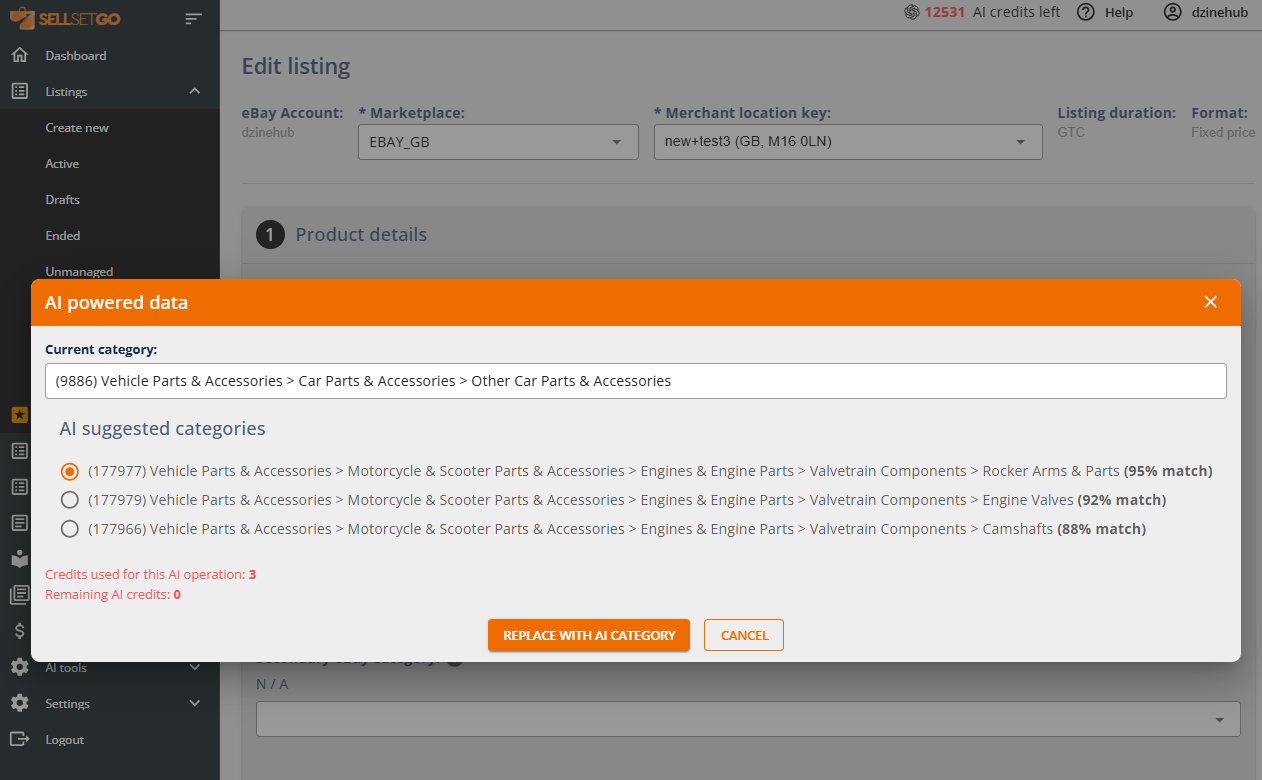Open the Drafts listings page

pos(62,199)
